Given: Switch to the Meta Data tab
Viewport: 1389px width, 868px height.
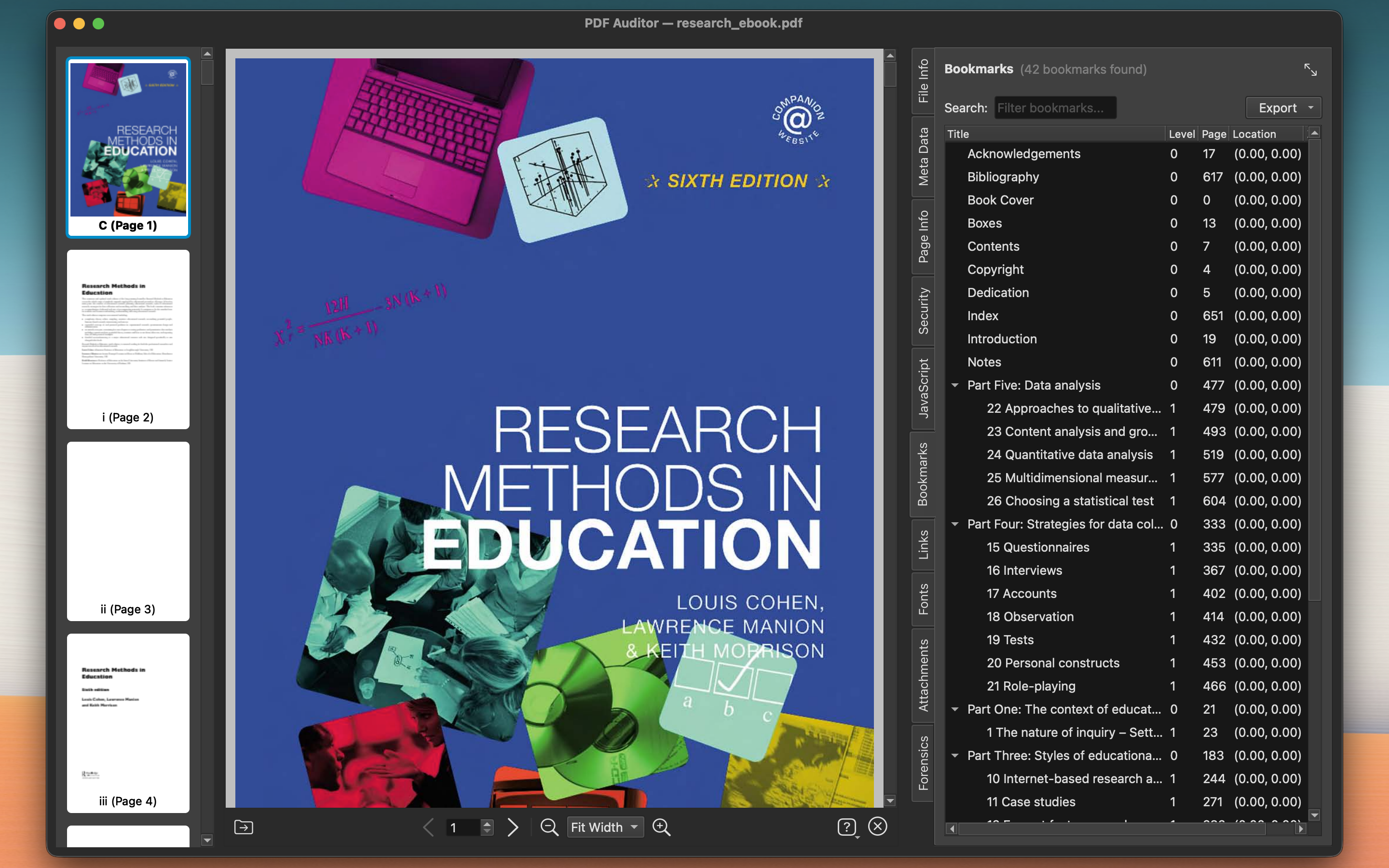Looking at the screenshot, I should [923, 156].
